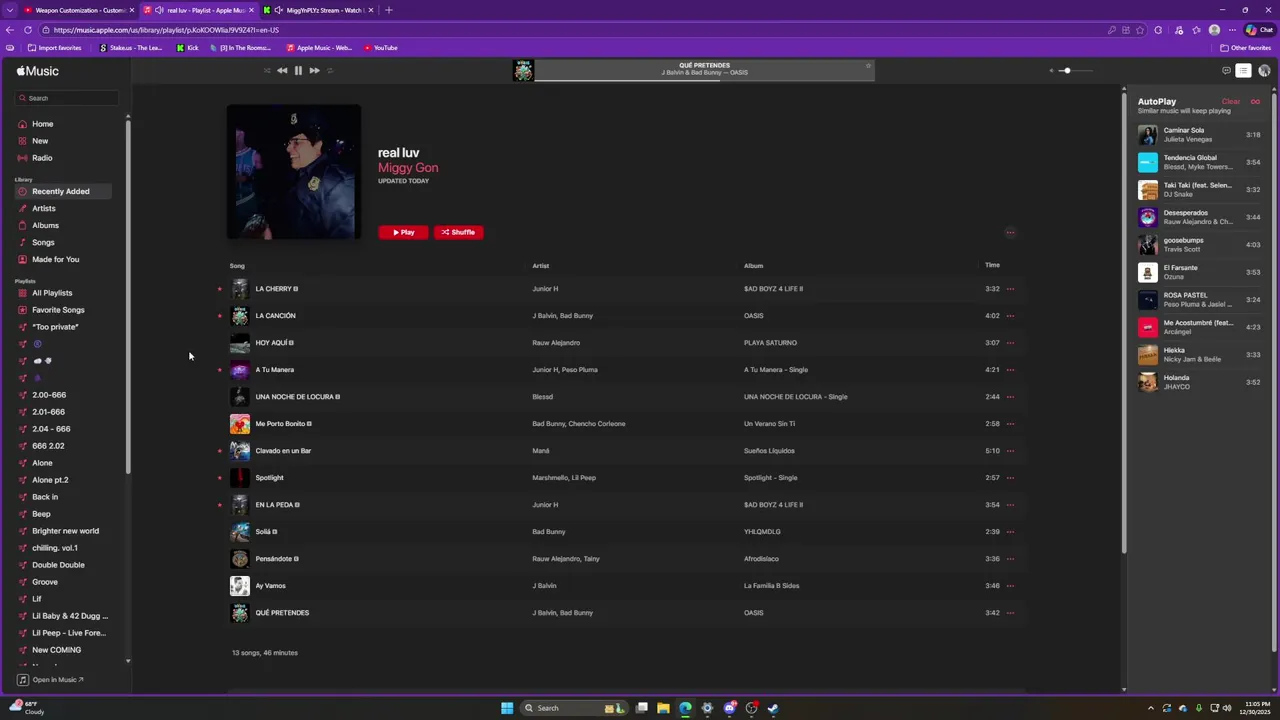Switch to the MiggYnPLYz Stream browser tab
1280x720 pixels.
[x=318, y=10]
